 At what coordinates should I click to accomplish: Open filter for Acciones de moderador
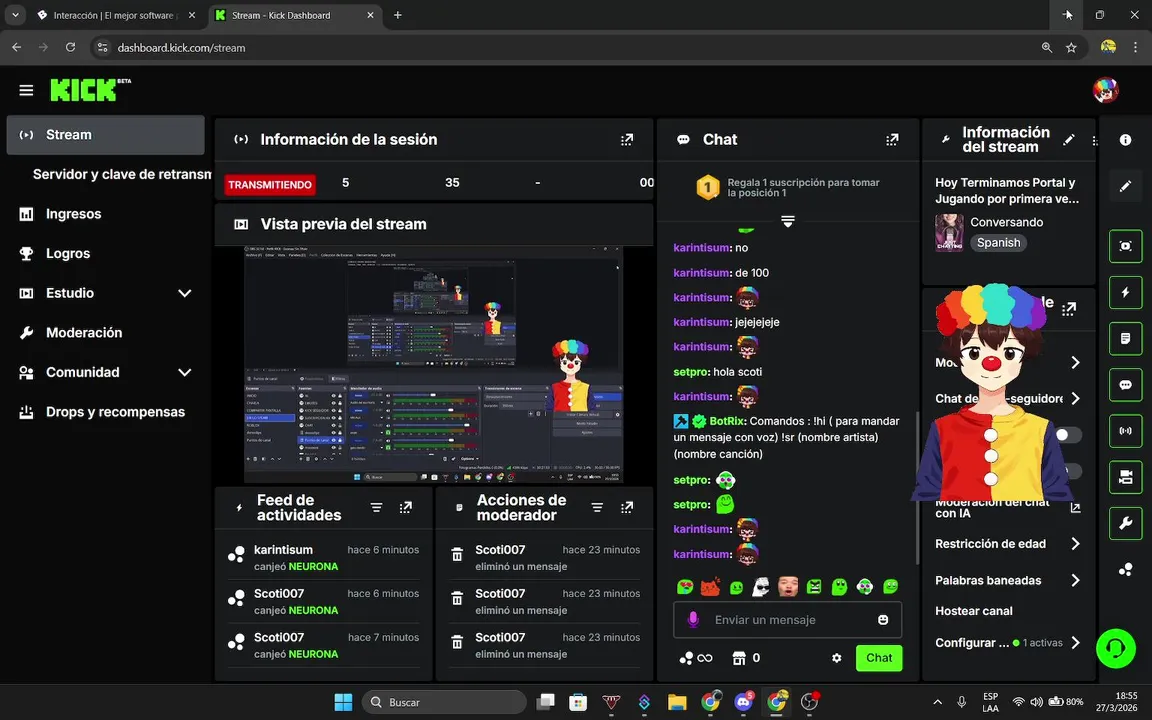coord(597,508)
